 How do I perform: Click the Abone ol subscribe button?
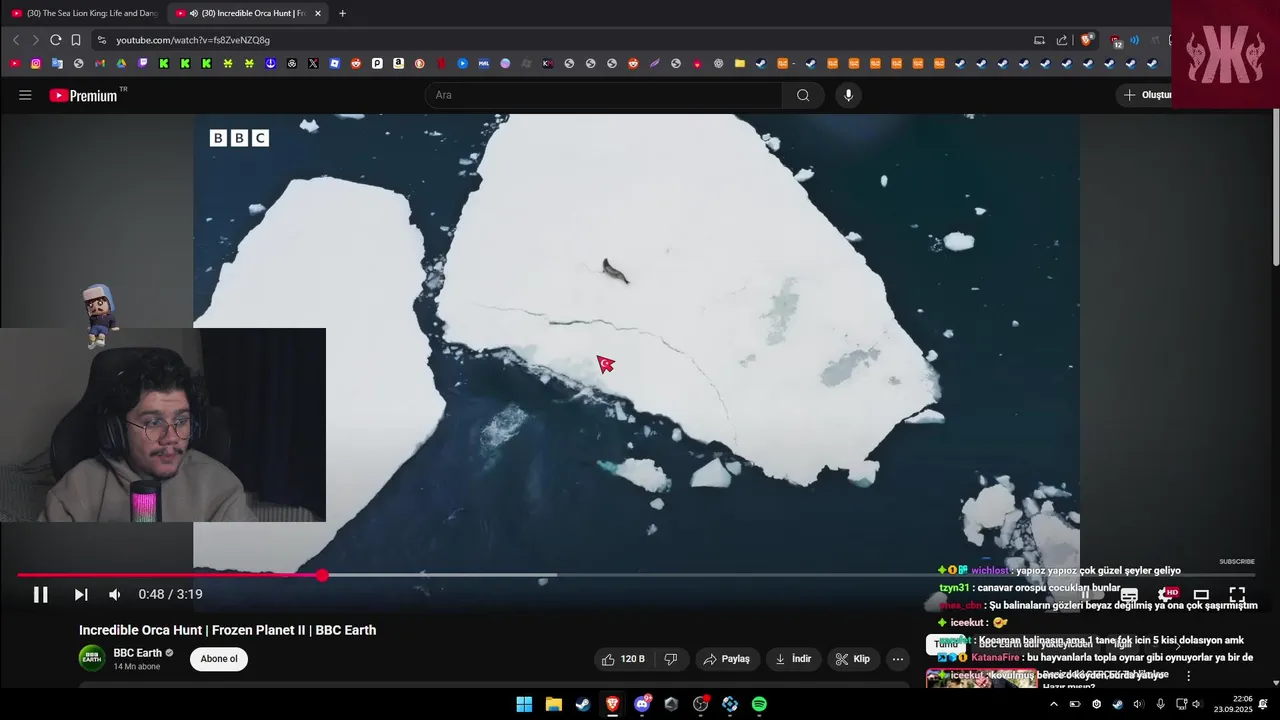click(219, 659)
